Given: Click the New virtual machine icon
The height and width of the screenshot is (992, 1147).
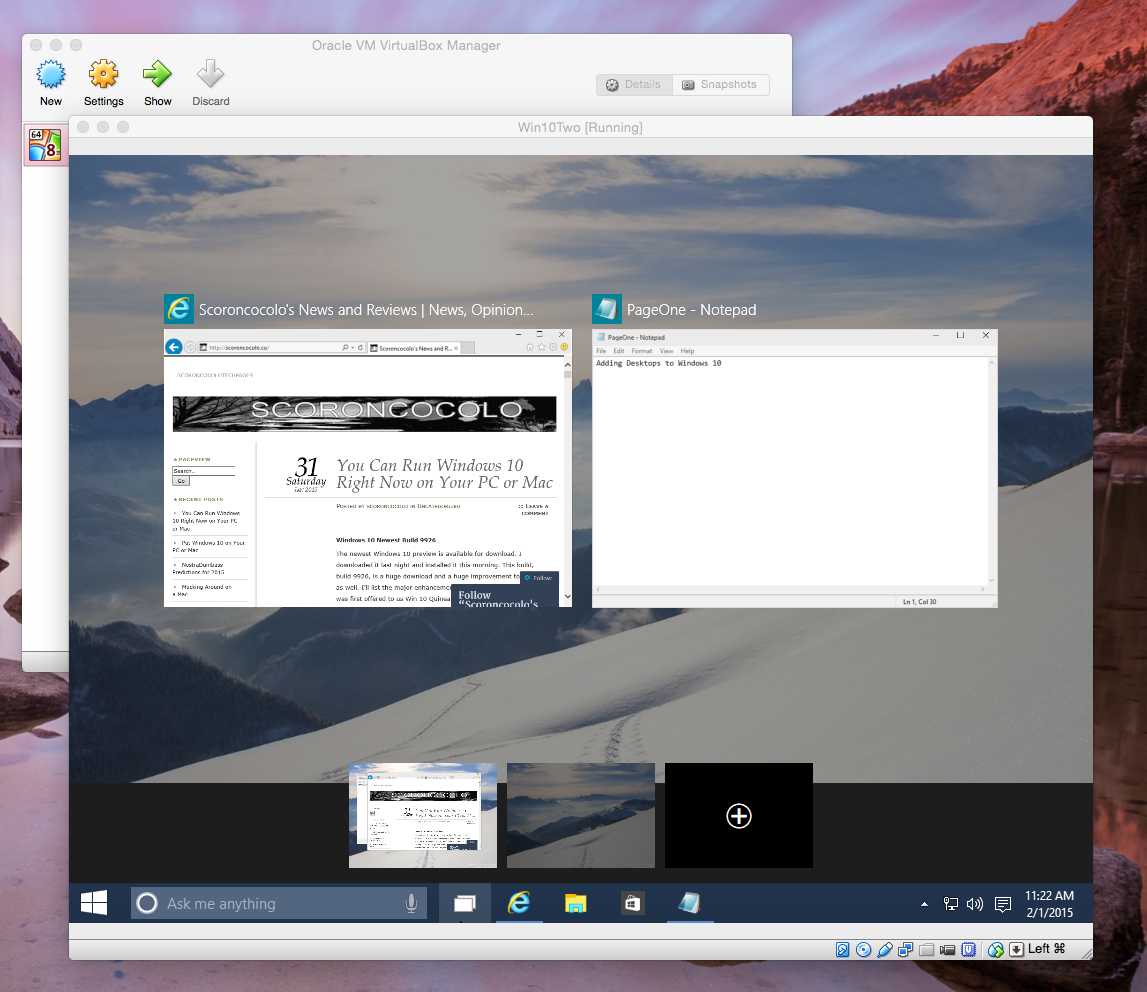Looking at the screenshot, I should click(50, 75).
